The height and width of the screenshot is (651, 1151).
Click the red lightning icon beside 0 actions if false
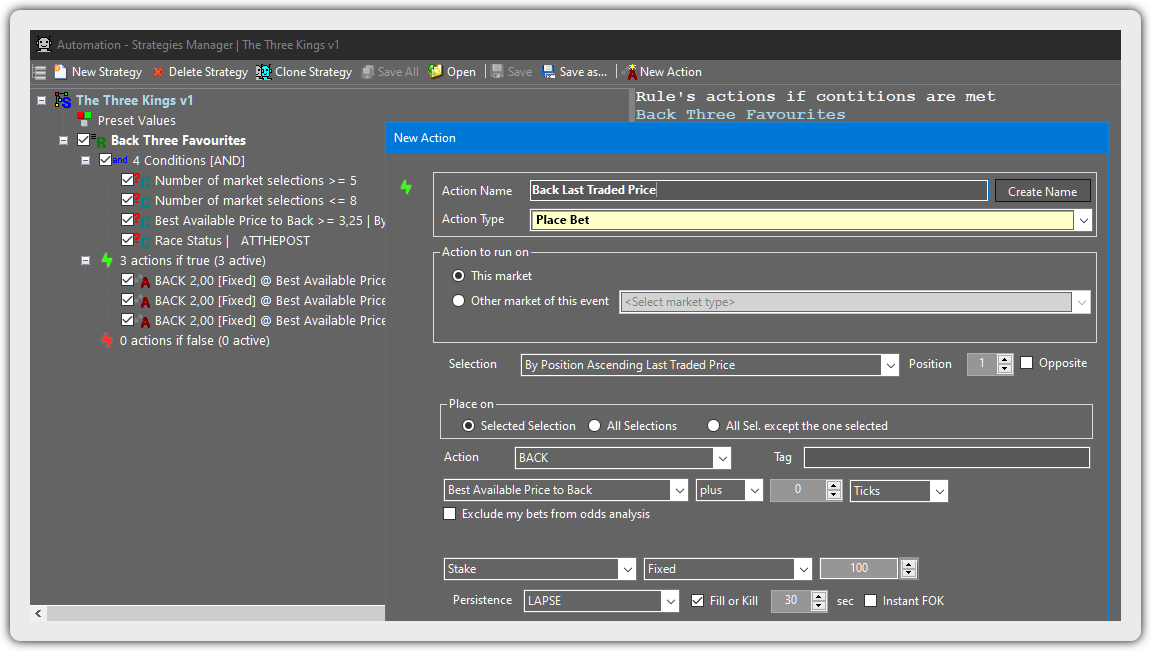[x=107, y=340]
